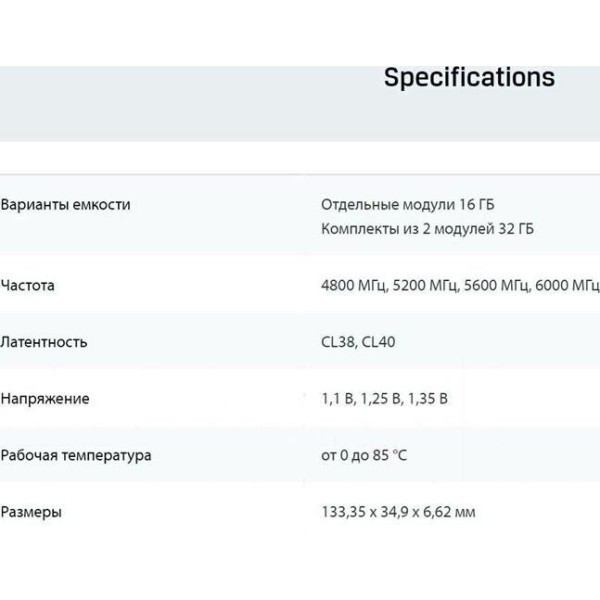Viewport: 600px width, 600px height.
Task: Click the Specifications heading
Action: (469, 78)
